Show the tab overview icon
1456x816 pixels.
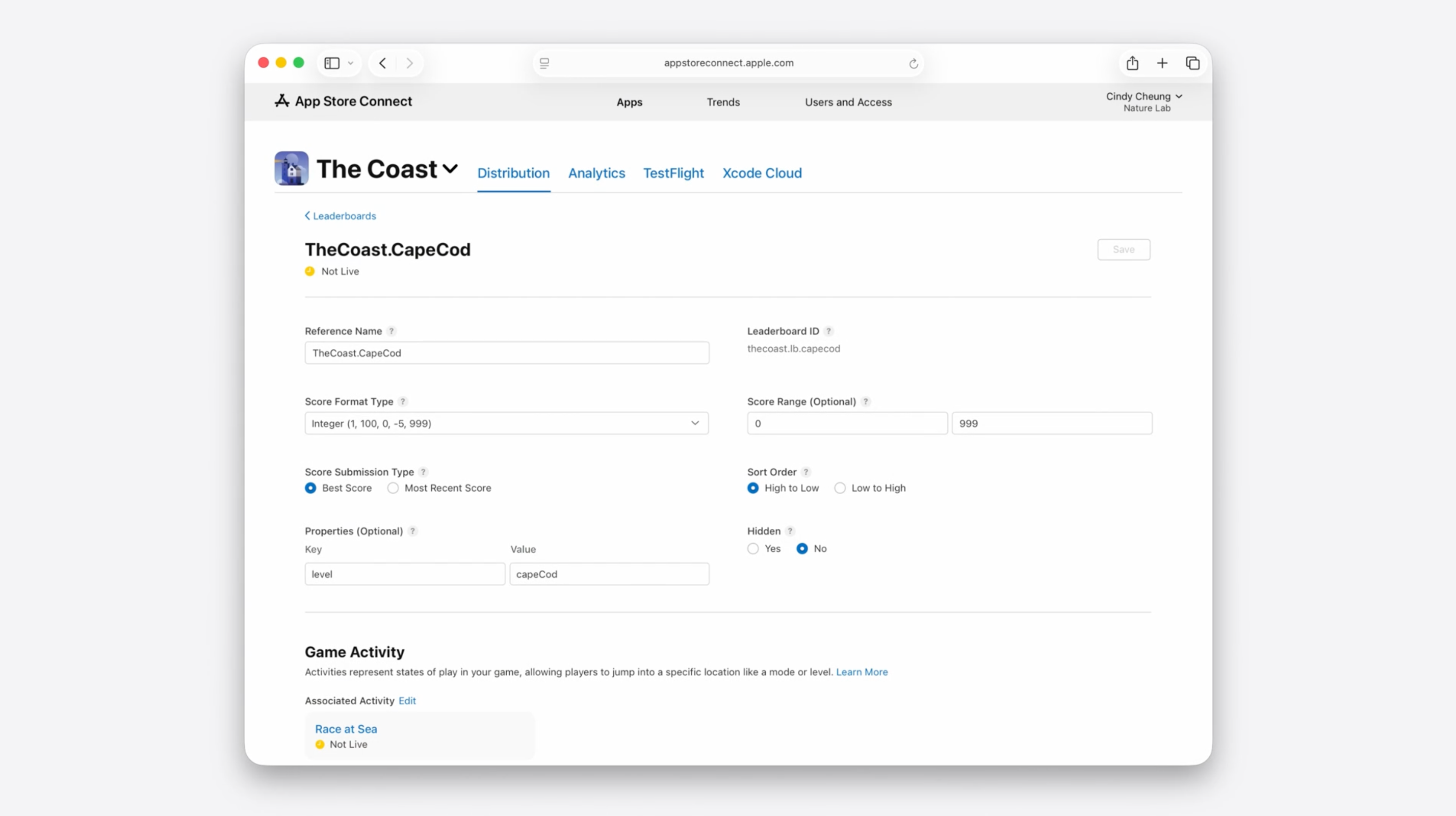1192,63
